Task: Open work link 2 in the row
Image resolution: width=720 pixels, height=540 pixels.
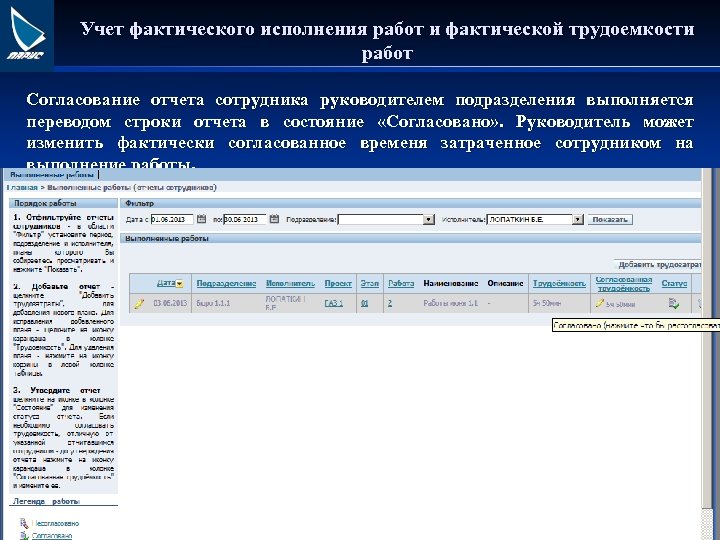Action: click(390, 303)
